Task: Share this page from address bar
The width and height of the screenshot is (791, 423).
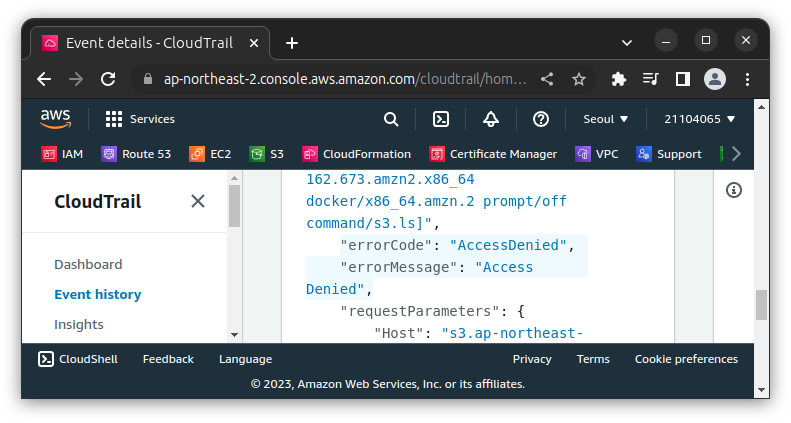Action: pyautogui.click(x=547, y=79)
